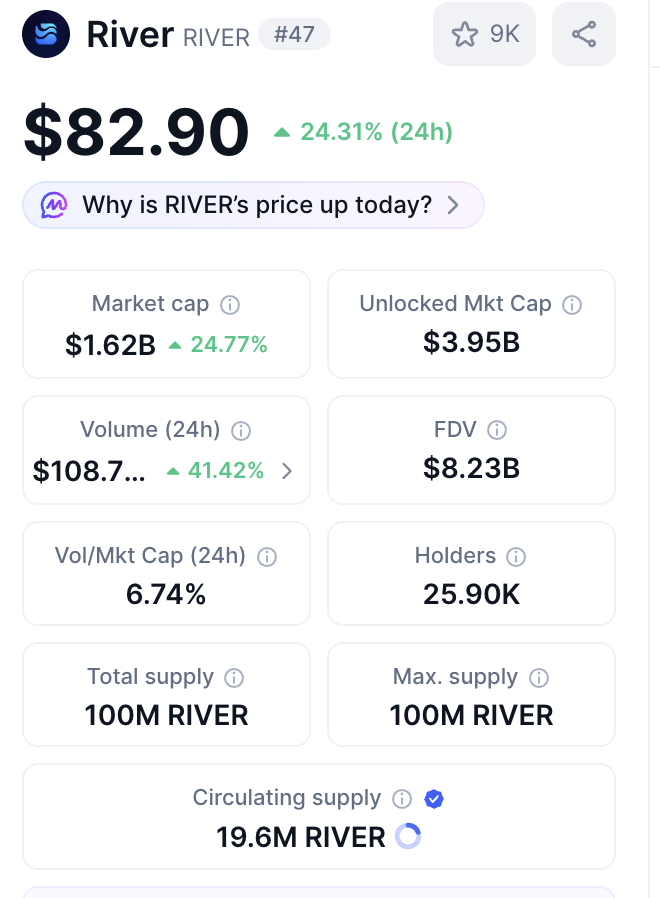Open the AI insight icon for RIVER's price

pyautogui.click(x=54, y=205)
